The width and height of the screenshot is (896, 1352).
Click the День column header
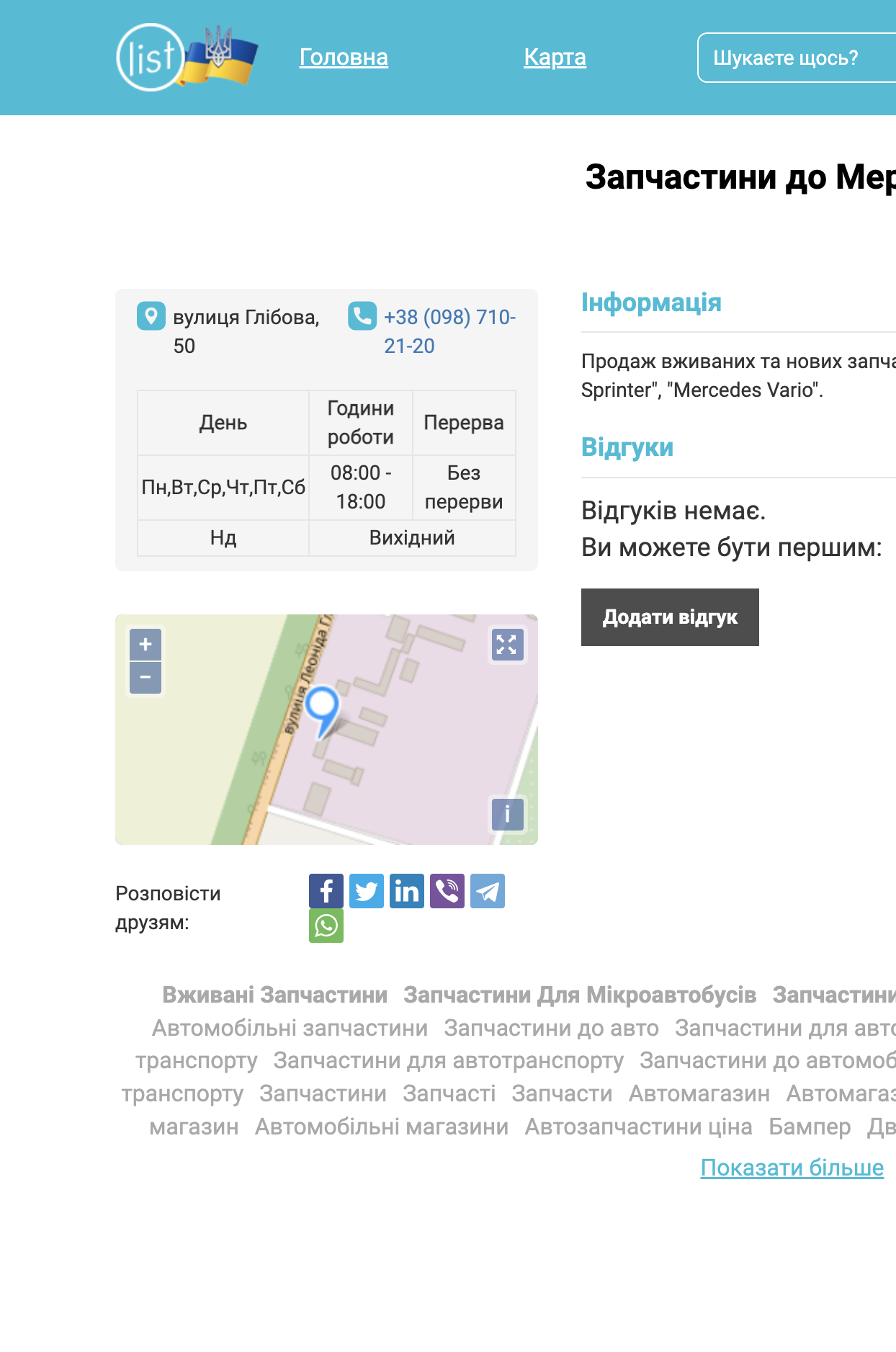[x=223, y=423]
